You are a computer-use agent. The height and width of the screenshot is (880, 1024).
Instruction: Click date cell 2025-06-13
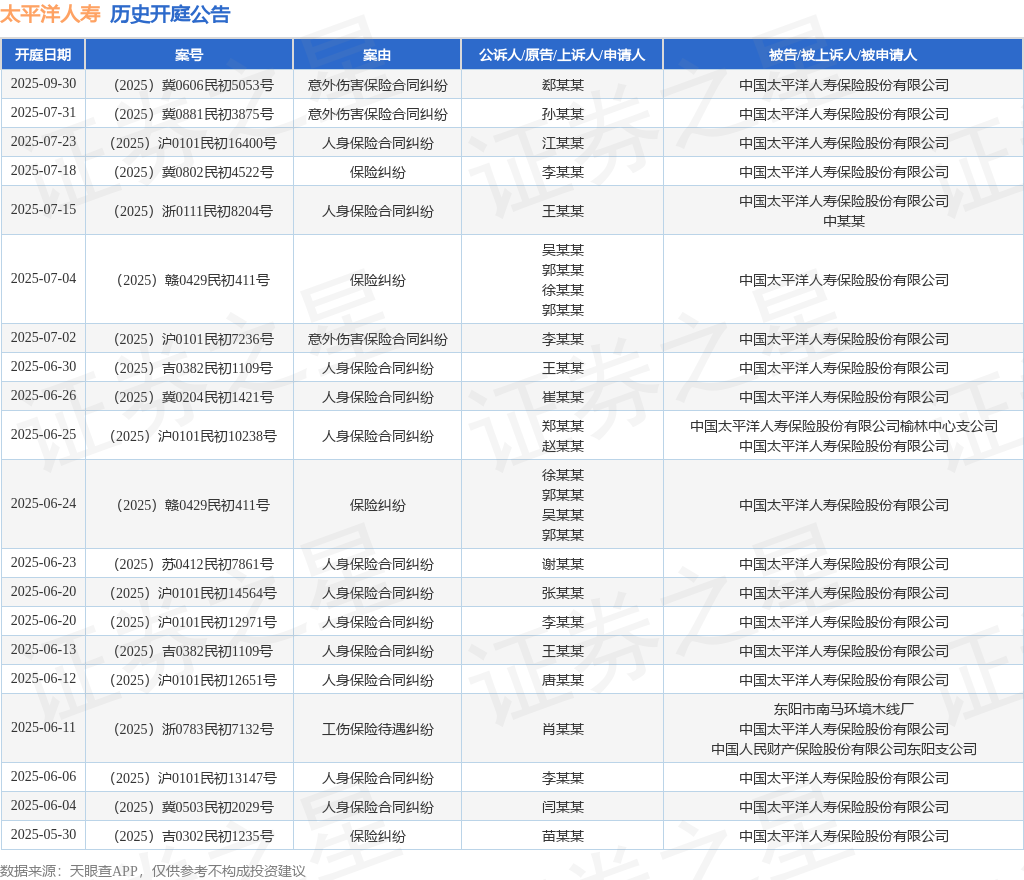pos(43,650)
